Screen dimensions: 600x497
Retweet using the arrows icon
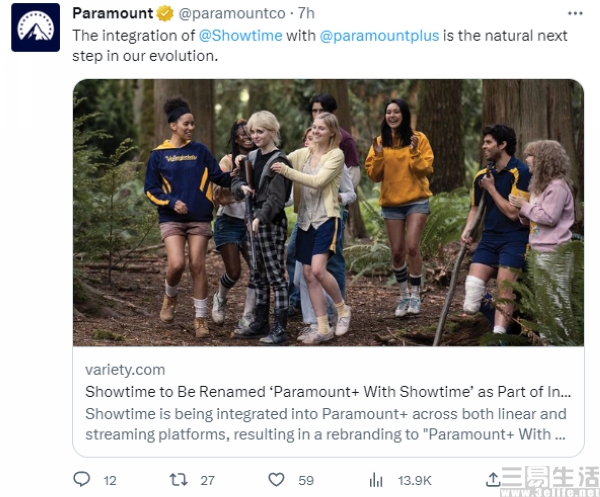(178, 479)
